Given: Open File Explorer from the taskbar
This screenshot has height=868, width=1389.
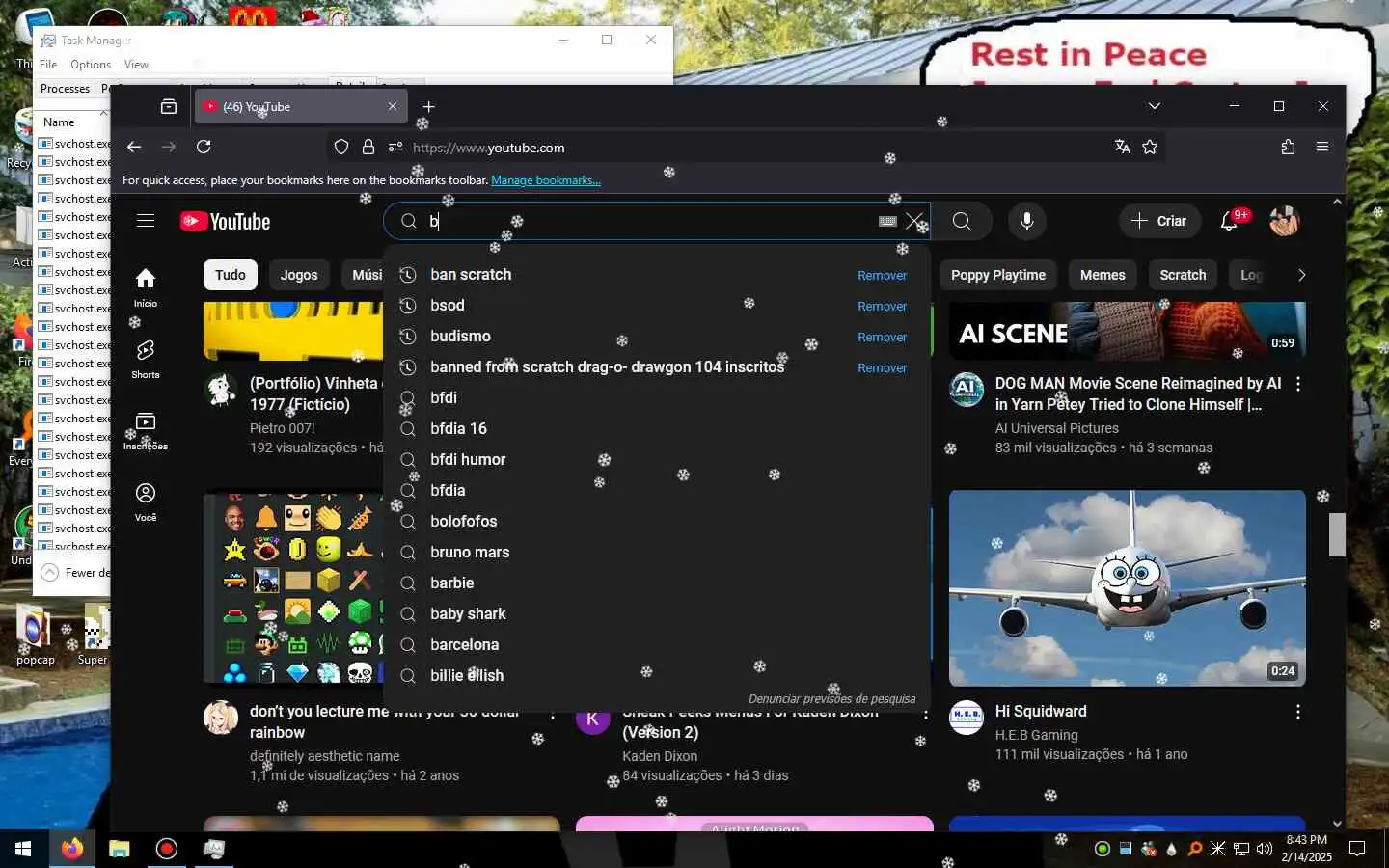Looking at the screenshot, I should [x=120, y=849].
